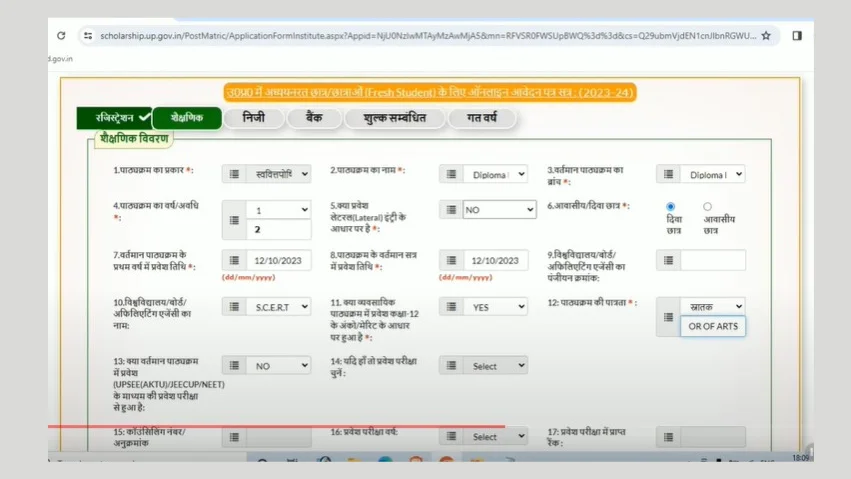
Task: Click list icon beside field 11 YES dropdown
Action: tap(451, 306)
